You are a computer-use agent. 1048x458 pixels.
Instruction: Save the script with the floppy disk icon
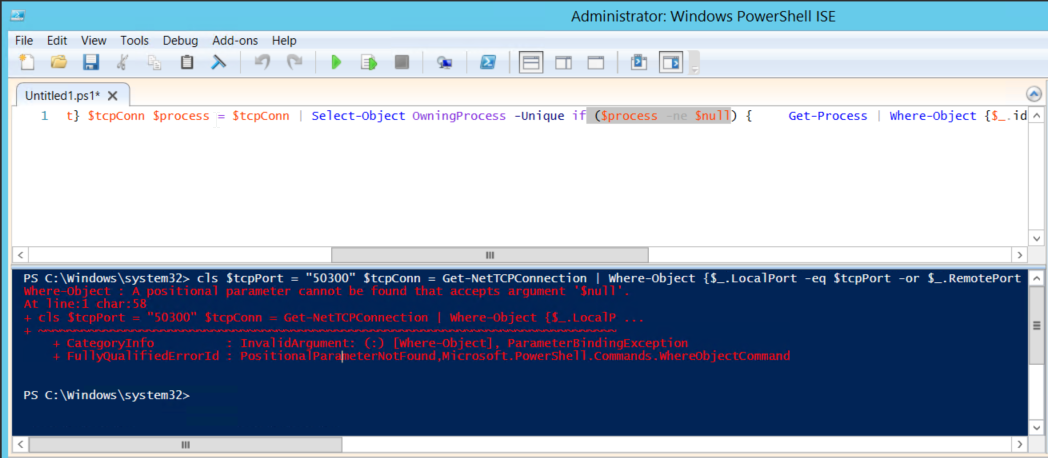coord(91,63)
